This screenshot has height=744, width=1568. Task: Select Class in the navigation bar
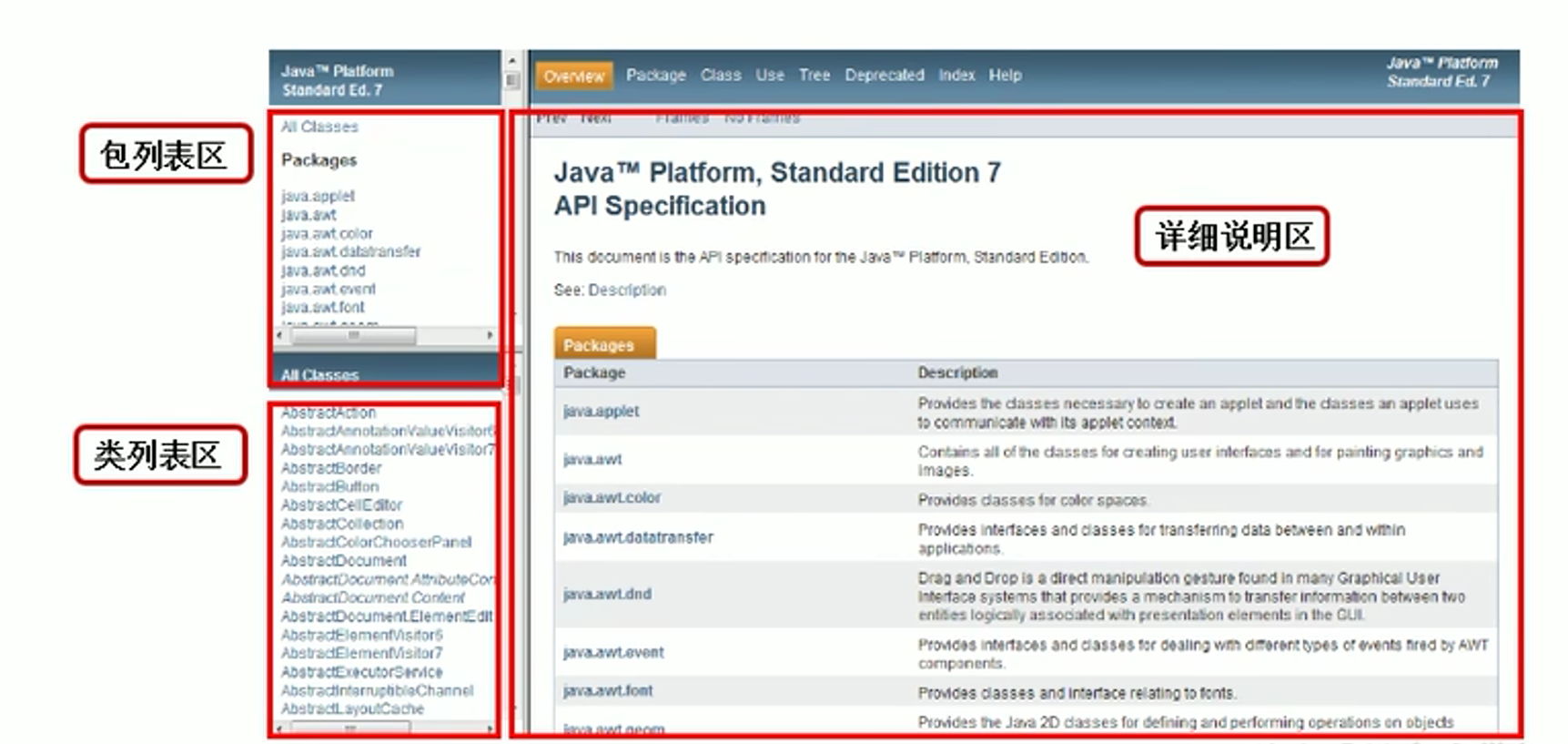tap(721, 76)
